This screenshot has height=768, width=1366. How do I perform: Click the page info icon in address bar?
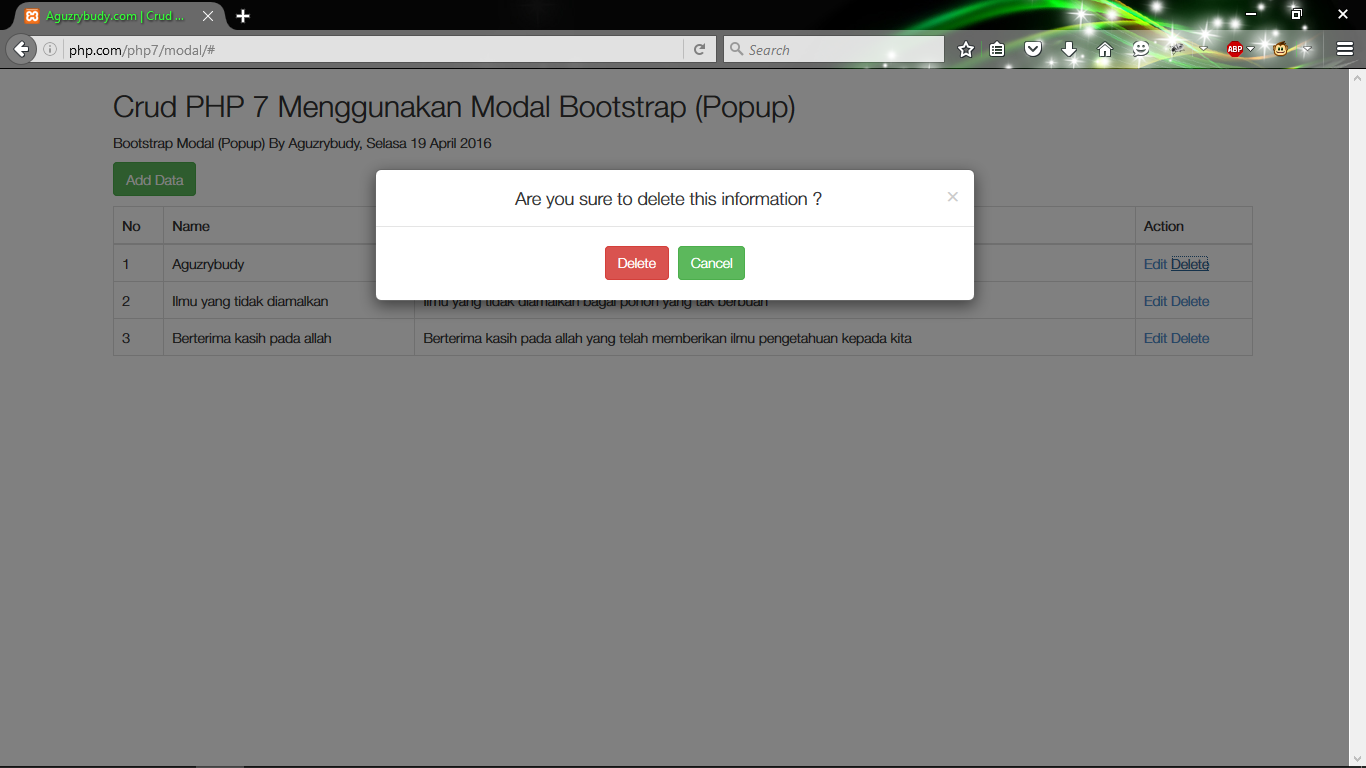tap(50, 48)
